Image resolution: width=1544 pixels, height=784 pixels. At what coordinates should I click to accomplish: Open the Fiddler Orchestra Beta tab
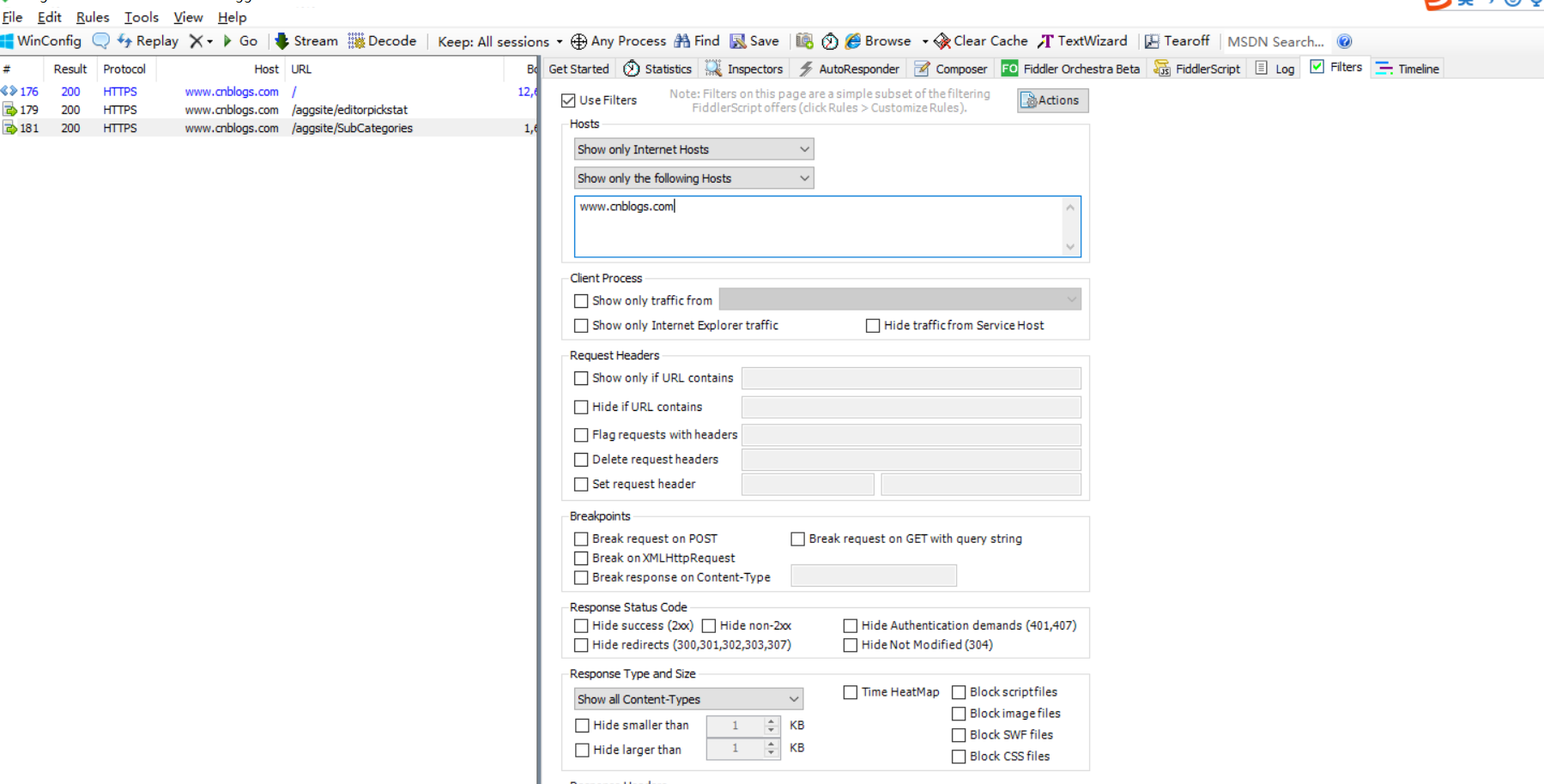[1071, 69]
